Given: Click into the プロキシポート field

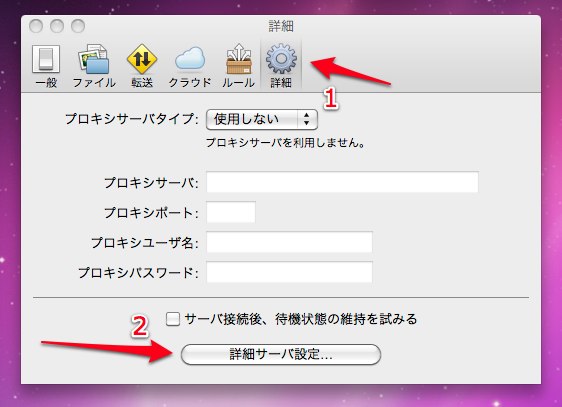Looking at the screenshot, I should (x=231, y=212).
